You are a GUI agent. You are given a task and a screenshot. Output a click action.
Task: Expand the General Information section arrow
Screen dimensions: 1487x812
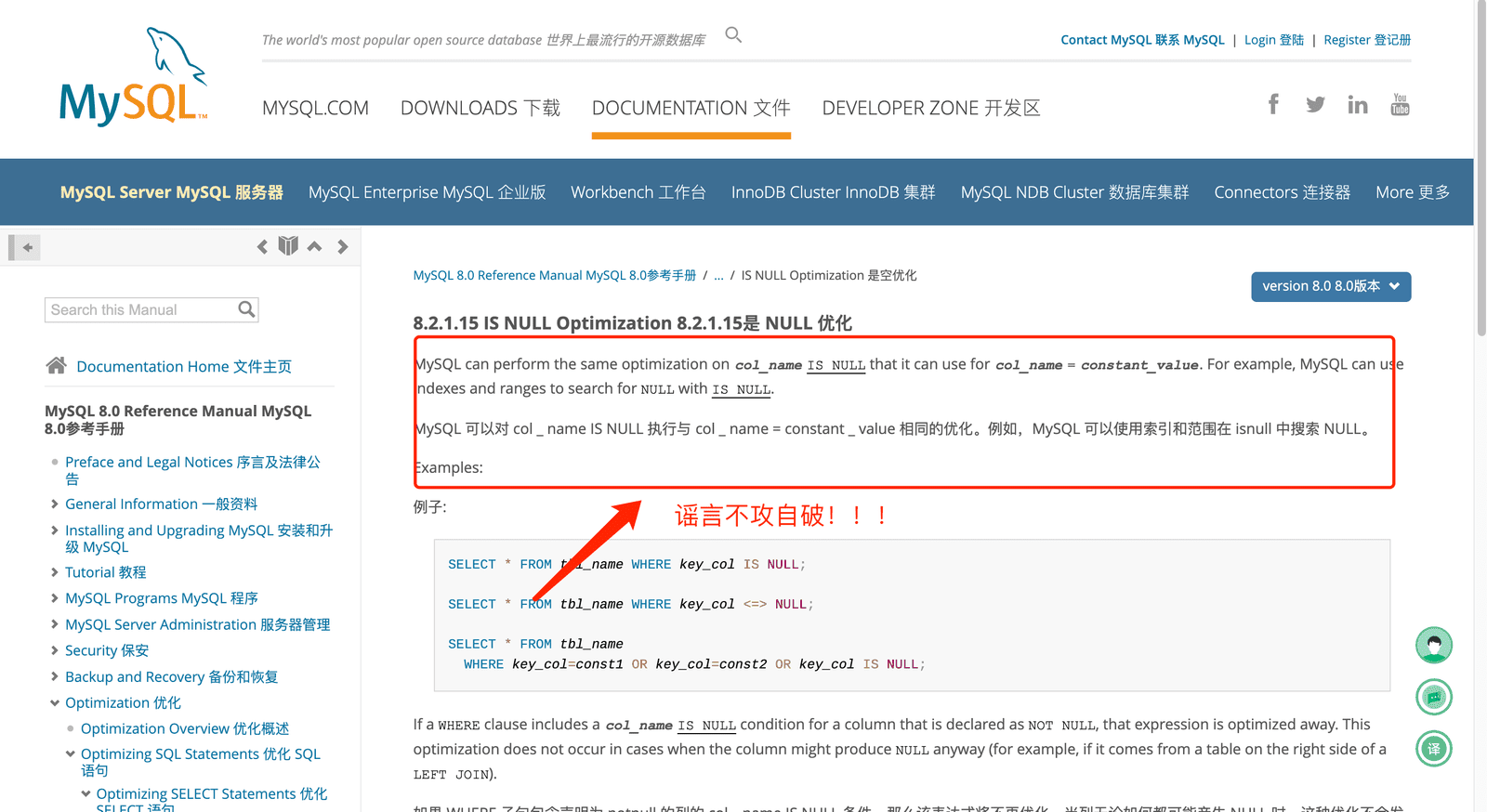[55, 504]
